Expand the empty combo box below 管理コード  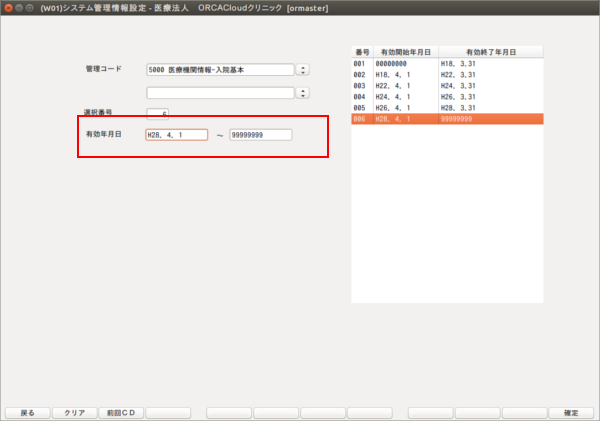point(303,93)
